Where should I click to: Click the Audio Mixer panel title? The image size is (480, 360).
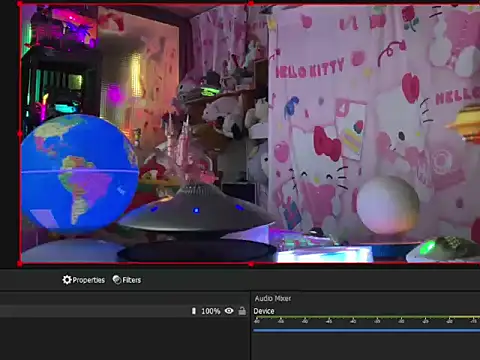pos(273,298)
